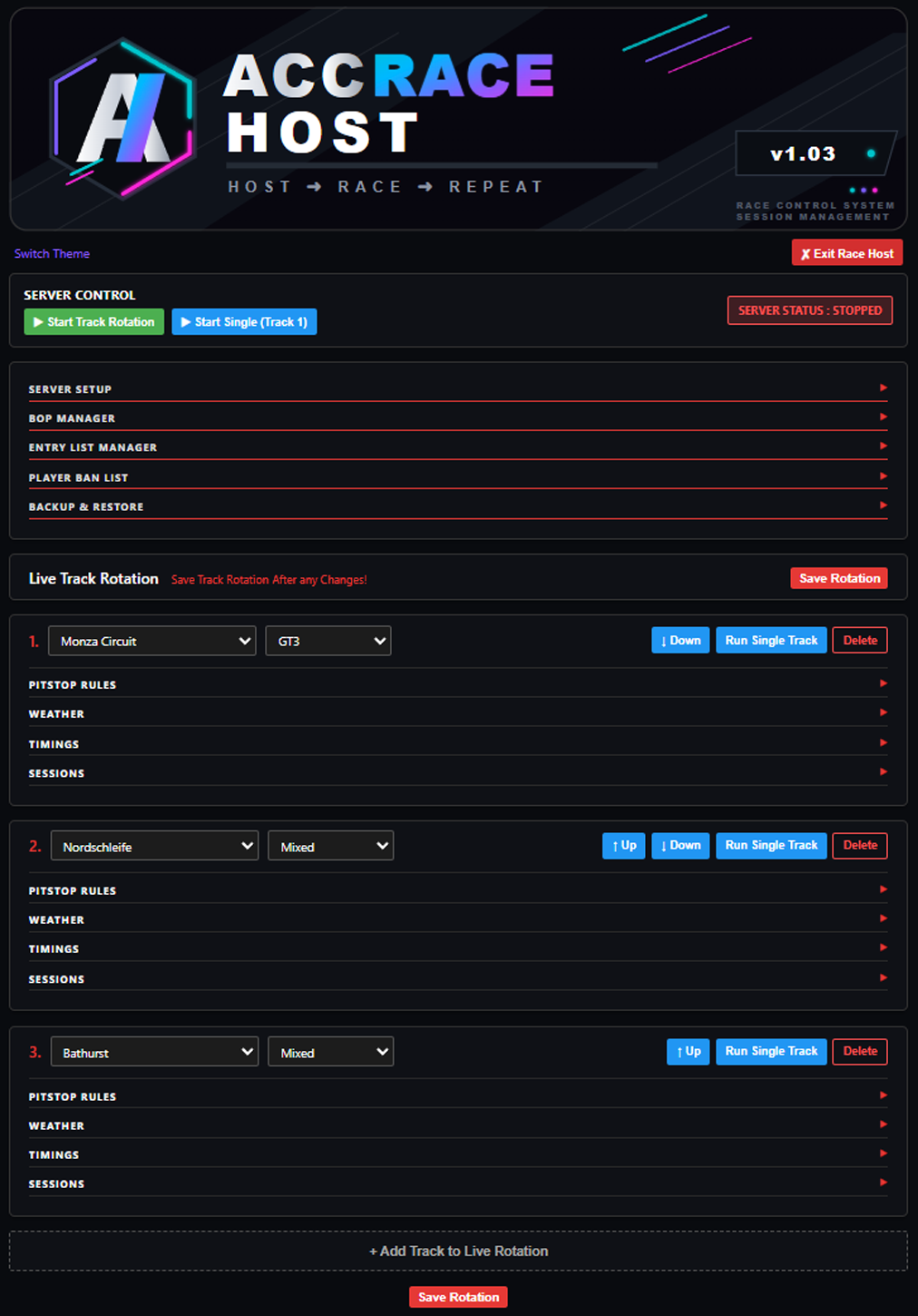Move Monza Circuit down in rotation
The width and height of the screenshot is (918, 1316).
[x=680, y=641]
